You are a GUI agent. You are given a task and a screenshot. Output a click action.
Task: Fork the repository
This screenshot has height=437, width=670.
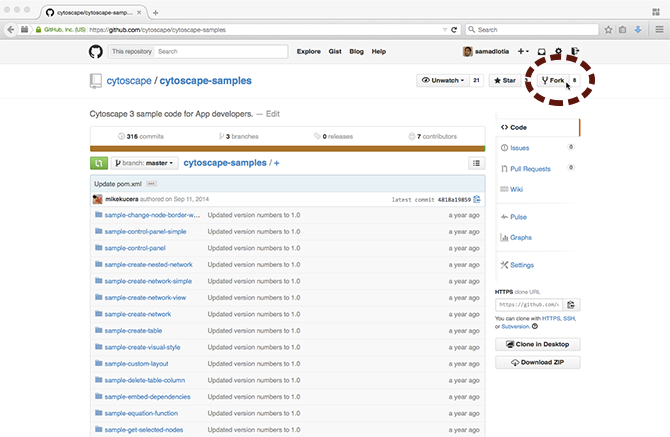coord(553,80)
